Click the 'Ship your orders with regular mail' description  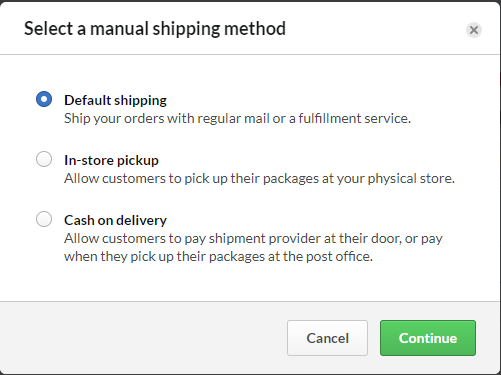tap(237, 118)
